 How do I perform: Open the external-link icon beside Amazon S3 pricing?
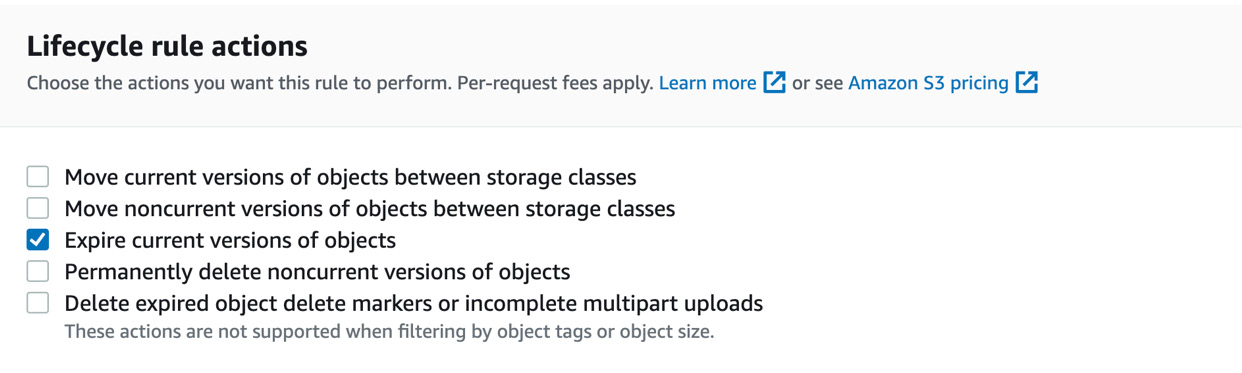pyautogui.click(x=1027, y=83)
